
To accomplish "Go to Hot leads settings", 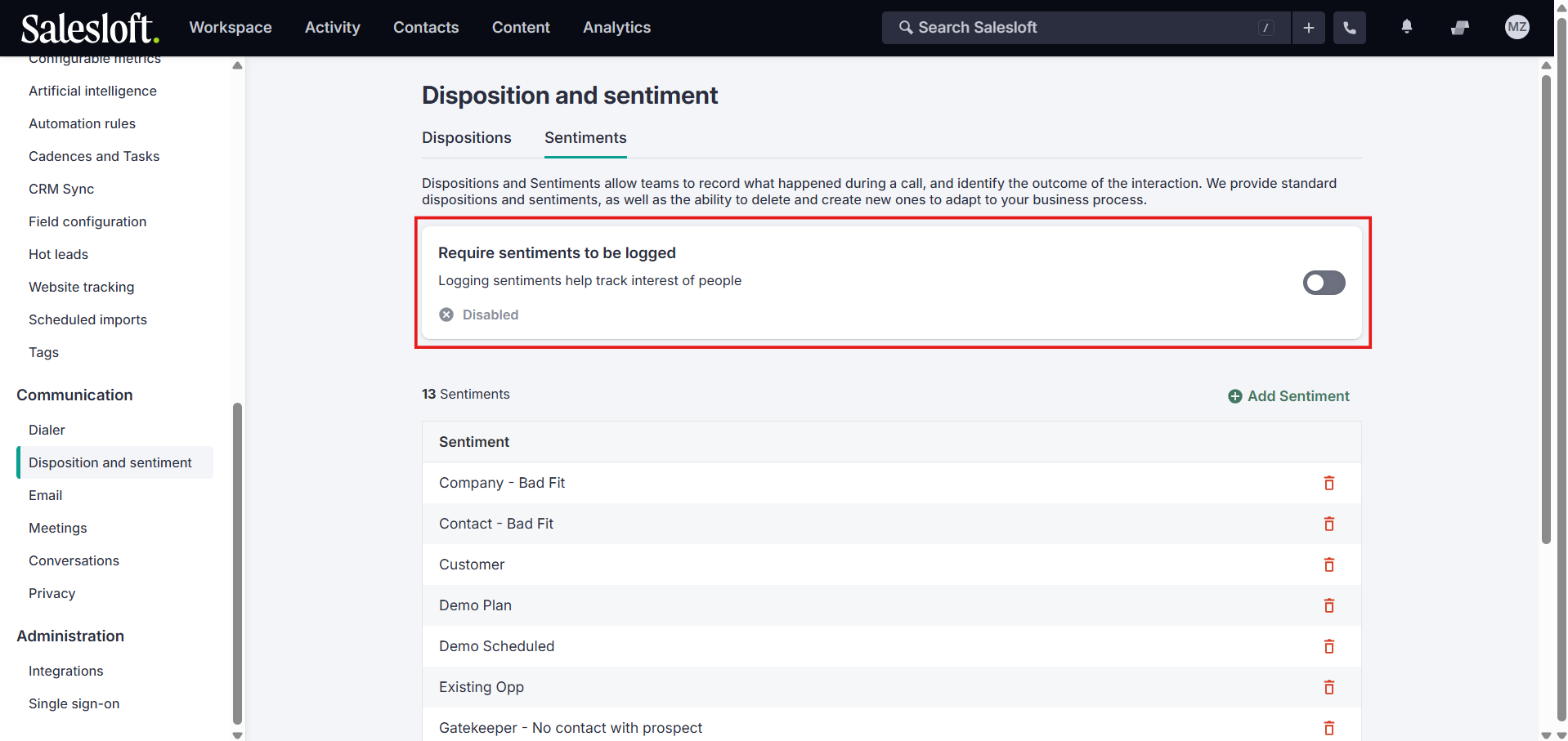I will coord(58,254).
